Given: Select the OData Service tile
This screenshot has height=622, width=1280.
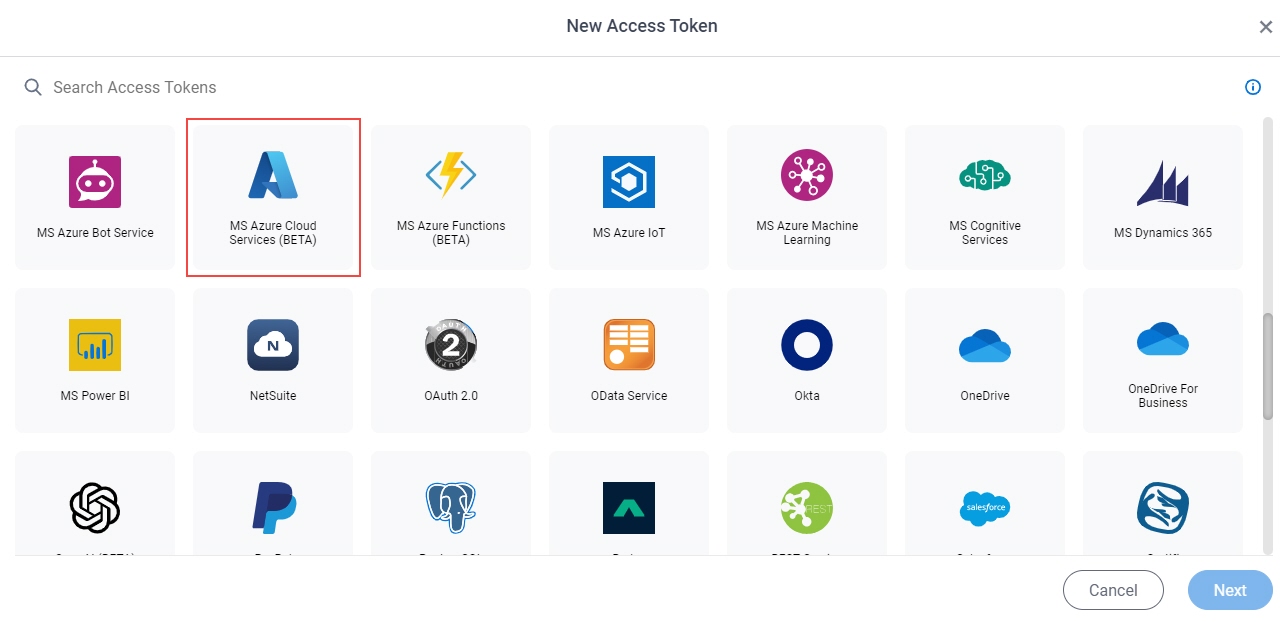Looking at the screenshot, I should pyautogui.click(x=629, y=360).
